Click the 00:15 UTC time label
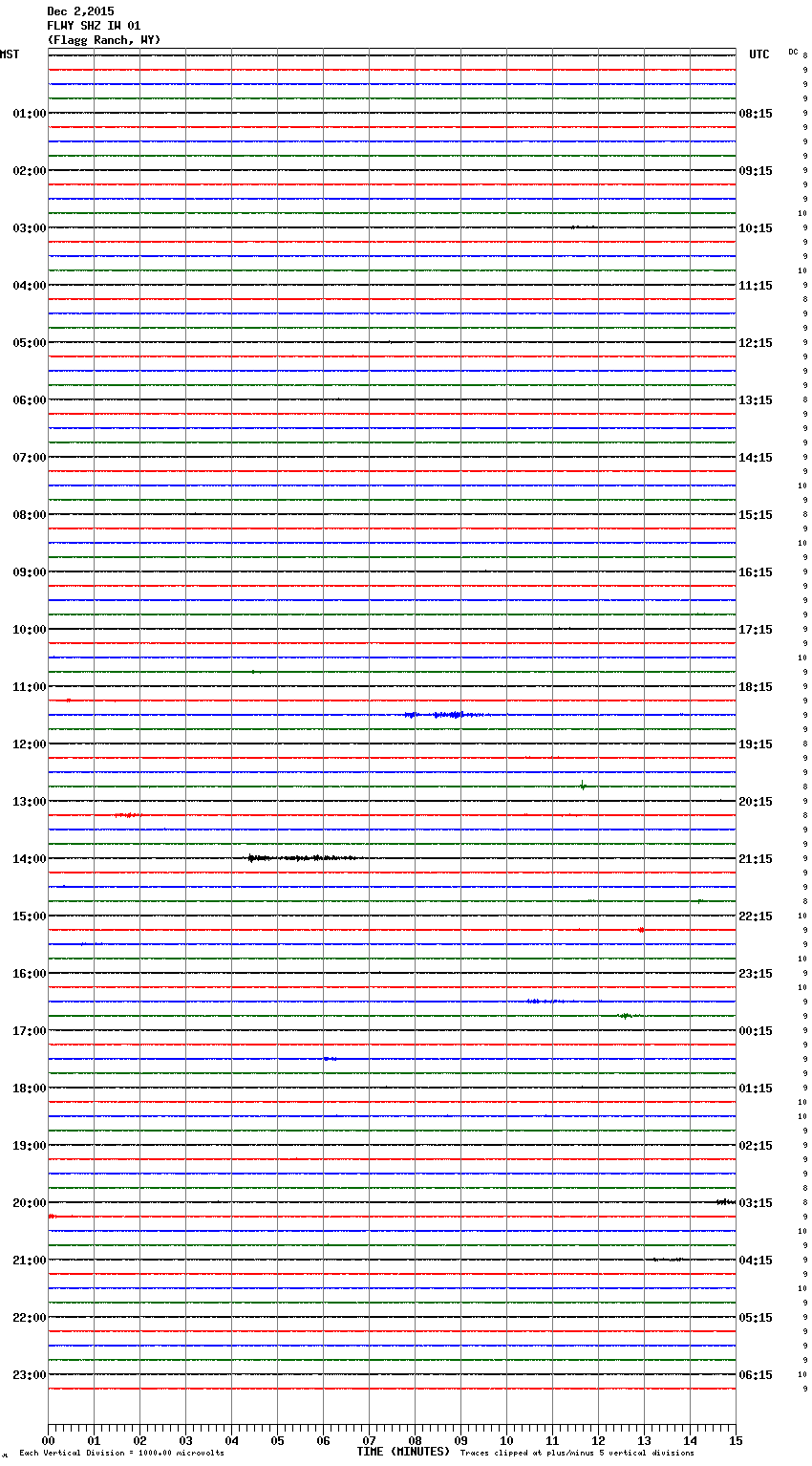Image resolution: width=812 pixels, height=1466 pixels. click(x=756, y=1031)
